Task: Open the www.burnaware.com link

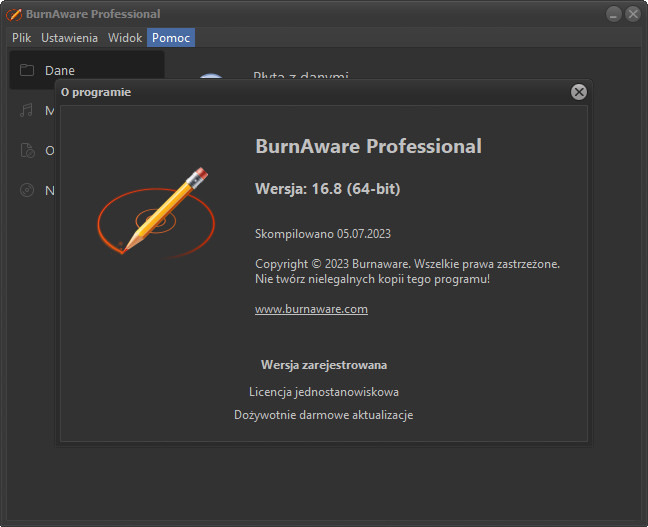Action: tap(311, 309)
